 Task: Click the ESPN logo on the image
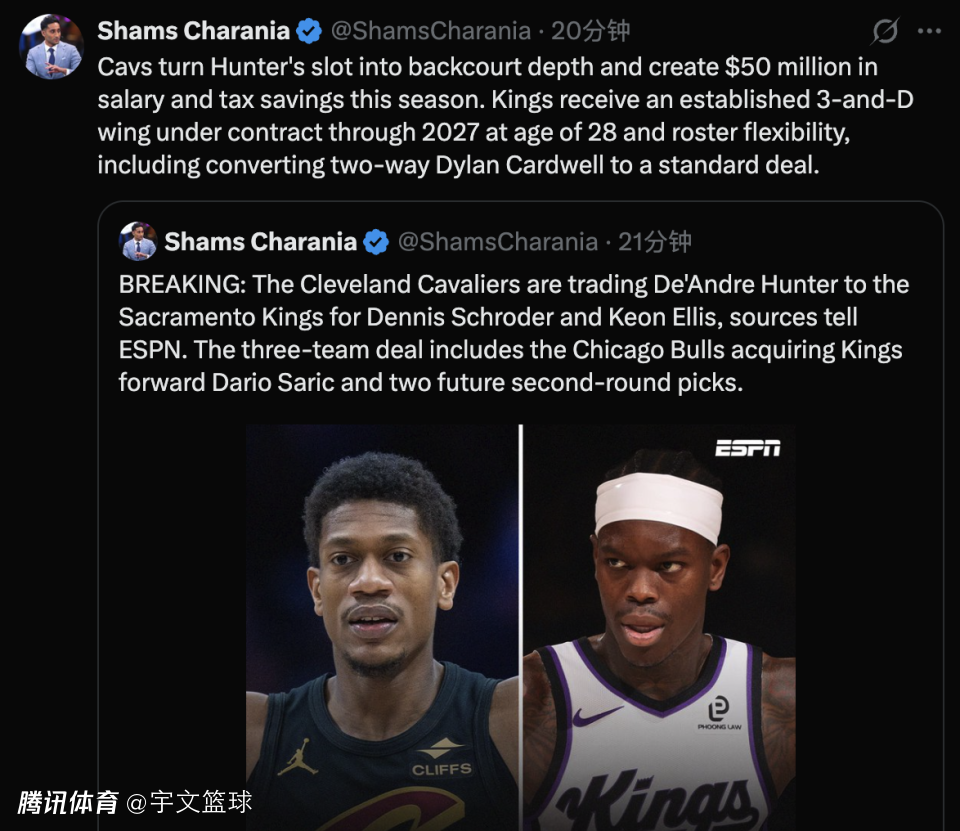coord(748,448)
